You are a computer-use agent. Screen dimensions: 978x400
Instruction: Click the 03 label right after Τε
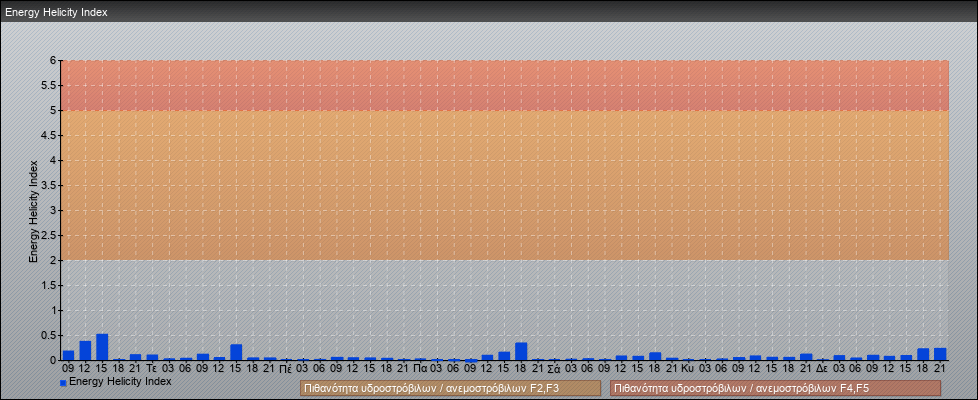click(168, 368)
